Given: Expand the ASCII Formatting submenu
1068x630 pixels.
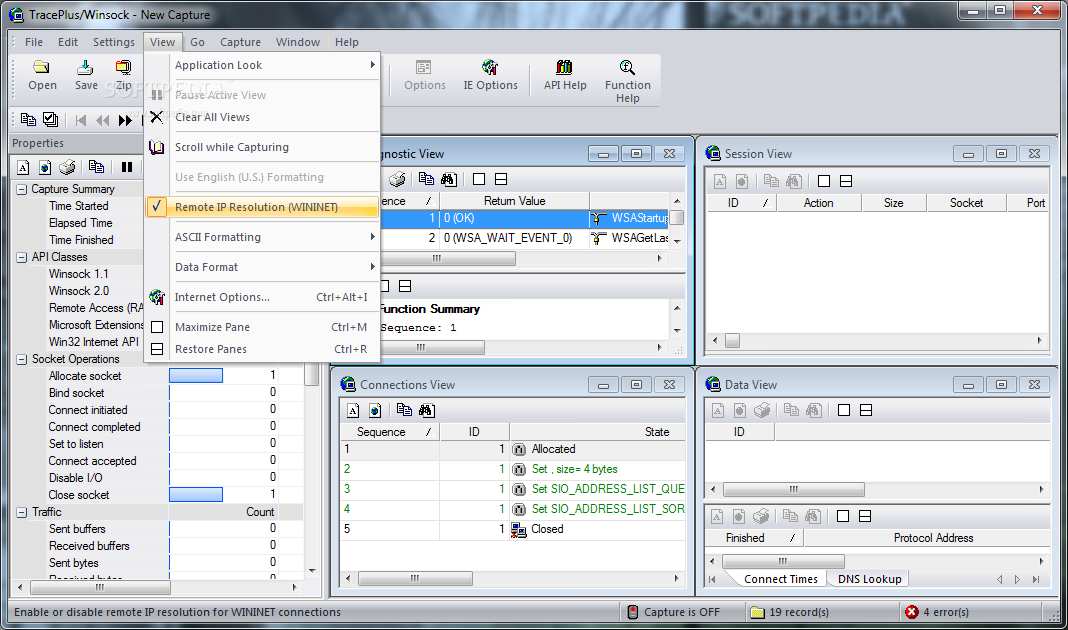Looking at the screenshot, I should [262, 237].
